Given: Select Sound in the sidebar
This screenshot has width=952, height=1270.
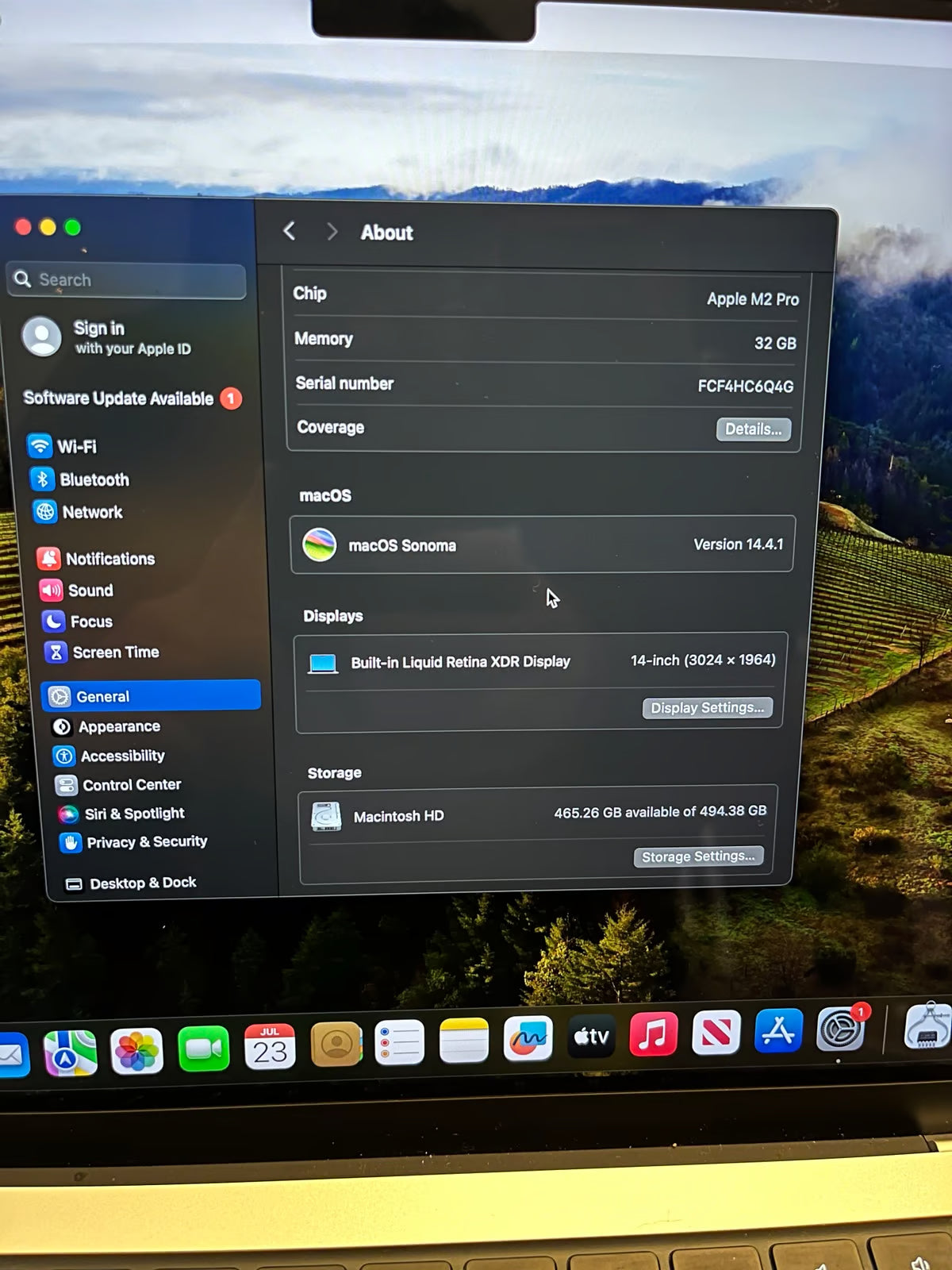Looking at the screenshot, I should click(76, 591).
